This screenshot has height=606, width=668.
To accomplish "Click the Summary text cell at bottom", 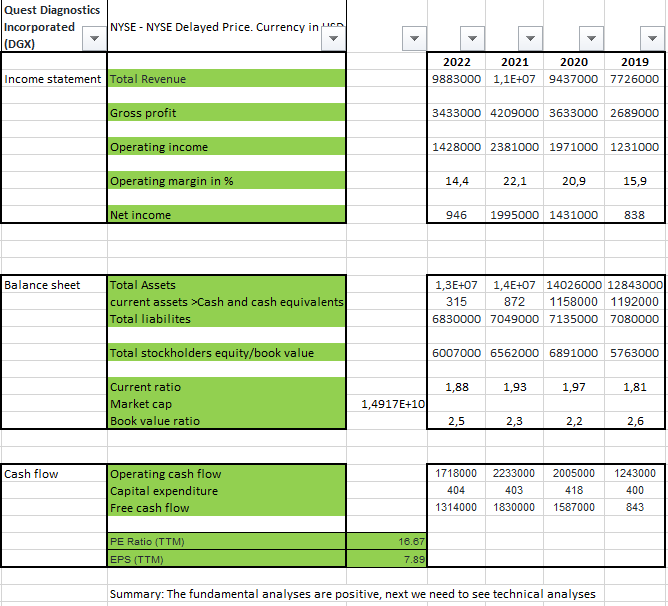I will [x=352, y=594].
